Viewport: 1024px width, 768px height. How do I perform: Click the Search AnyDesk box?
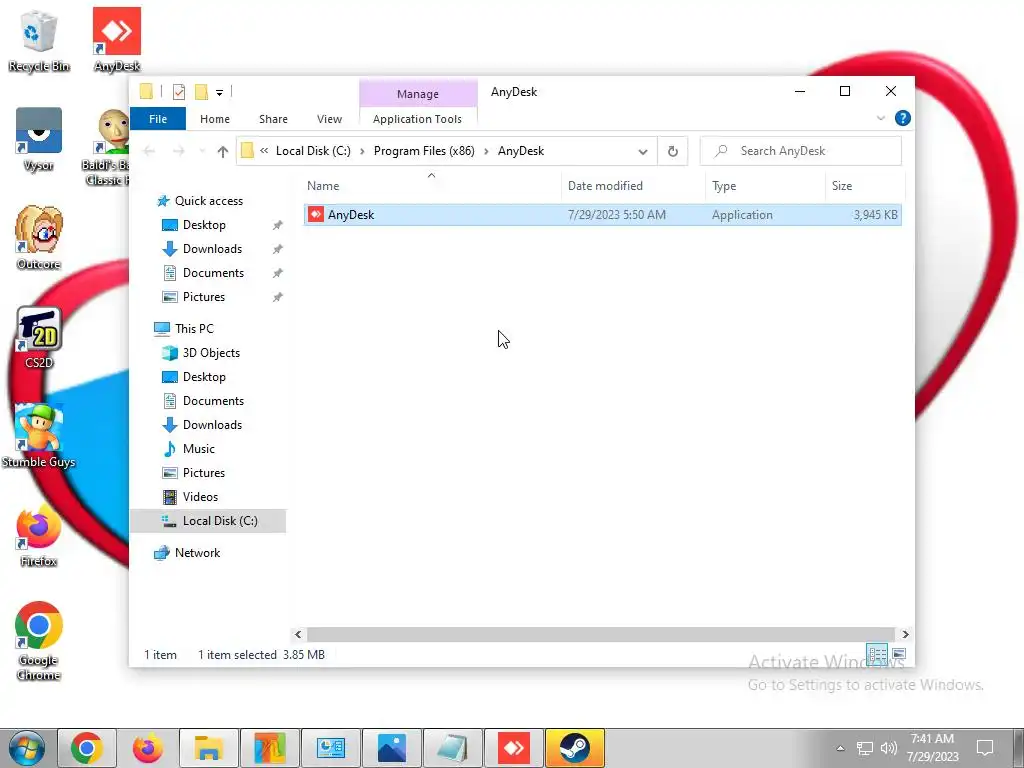801,151
